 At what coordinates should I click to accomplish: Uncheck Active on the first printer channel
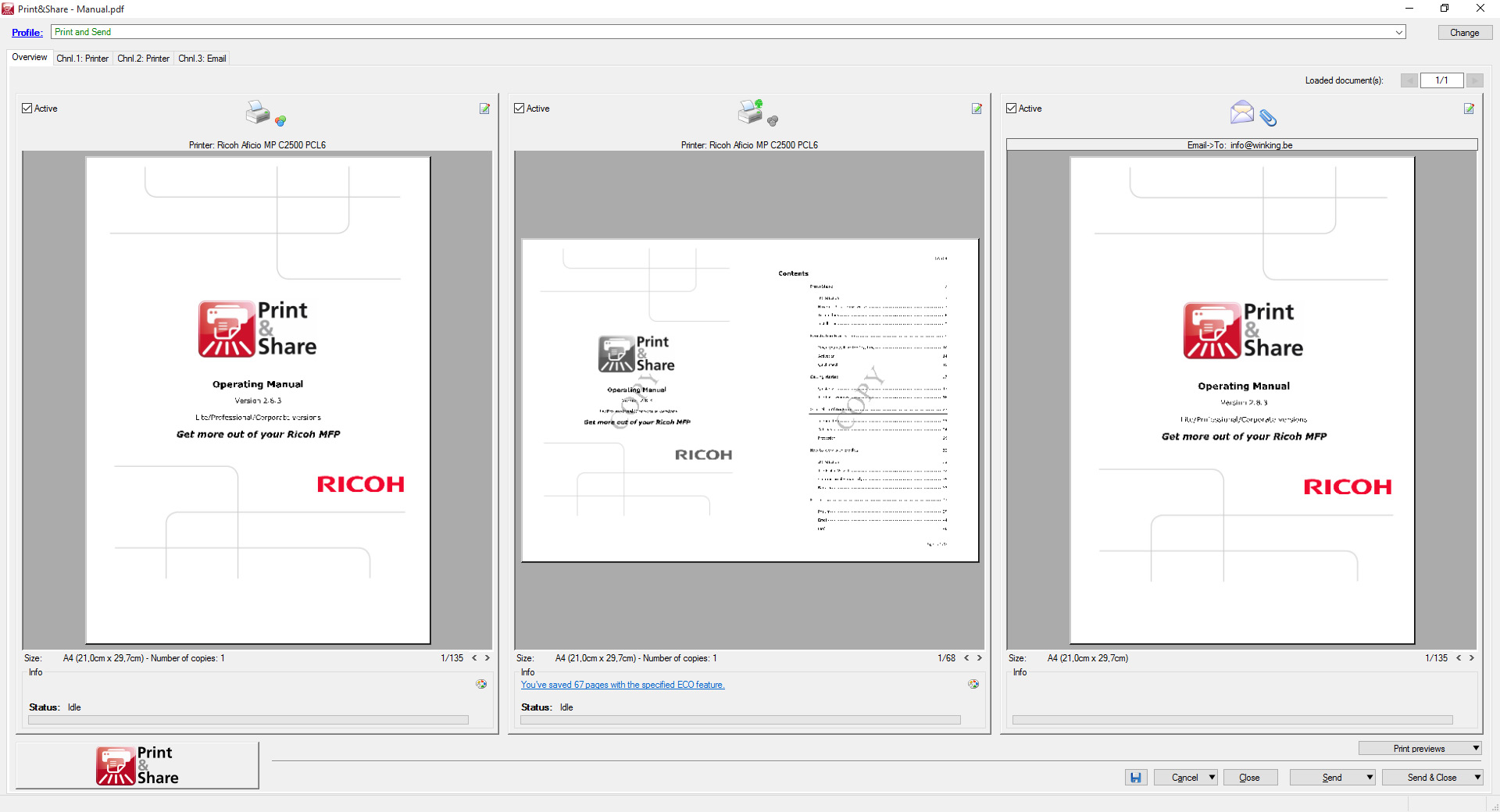pyautogui.click(x=27, y=109)
